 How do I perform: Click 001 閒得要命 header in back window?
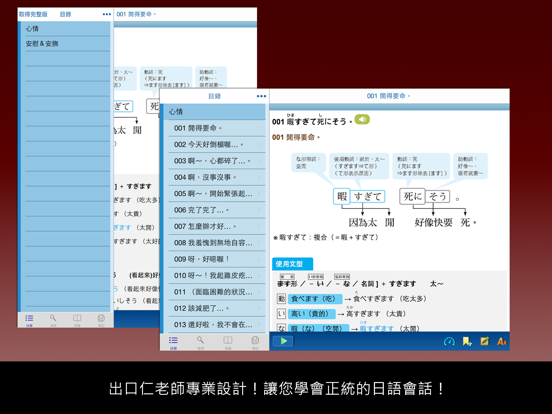pyautogui.click(x=136, y=14)
